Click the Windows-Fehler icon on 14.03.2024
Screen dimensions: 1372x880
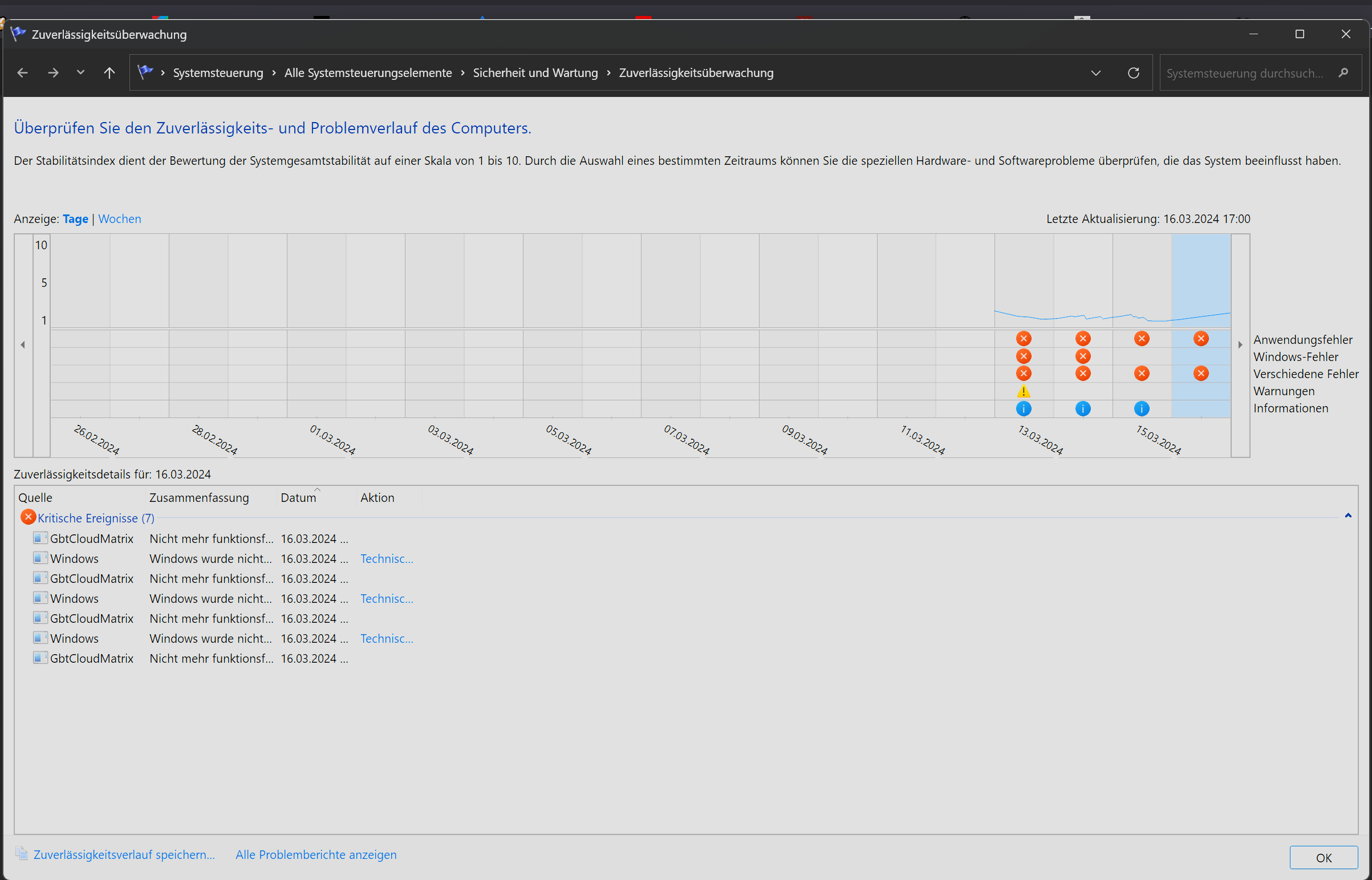1082,356
